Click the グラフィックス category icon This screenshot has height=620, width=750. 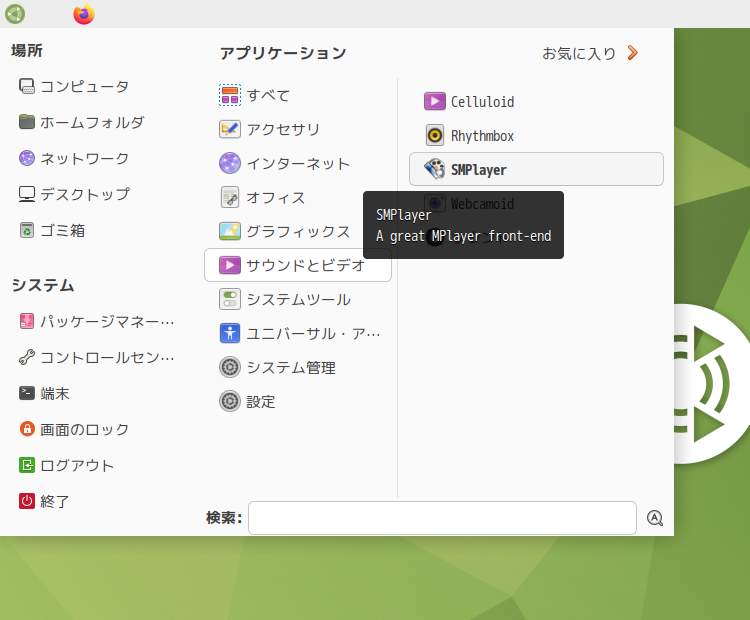pos(230,231)
